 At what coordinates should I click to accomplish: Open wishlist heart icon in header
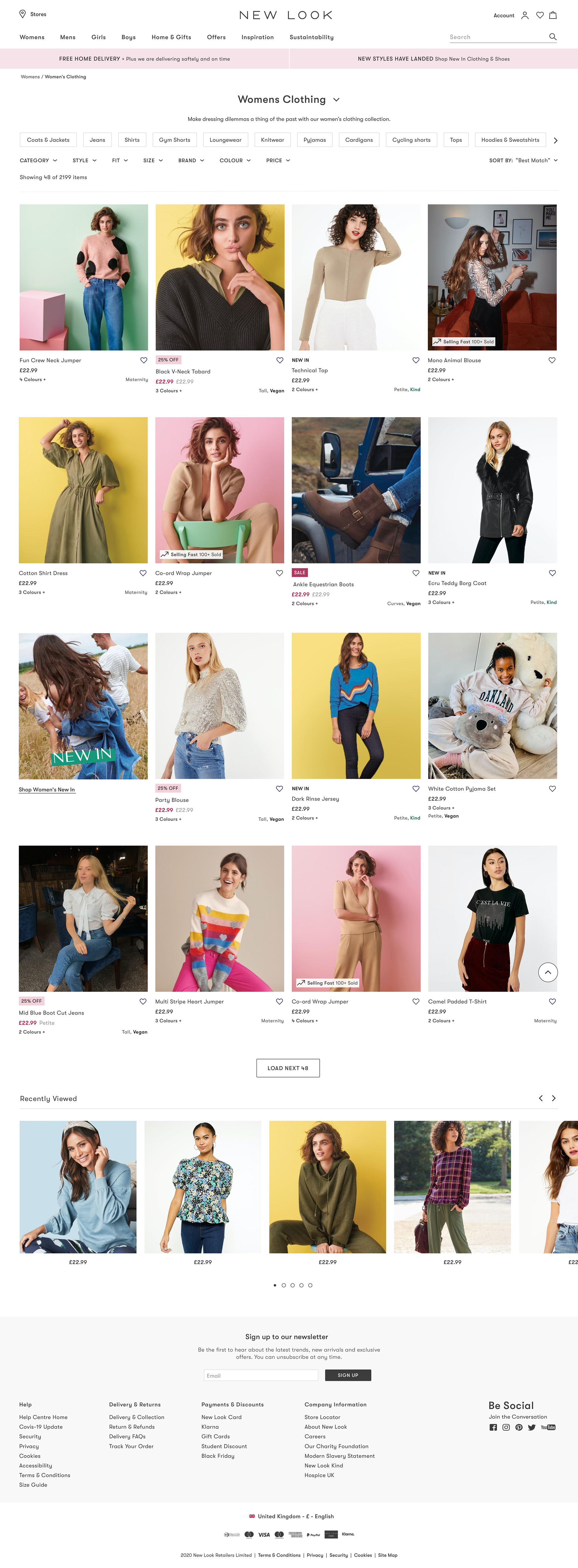pos(540,15)
